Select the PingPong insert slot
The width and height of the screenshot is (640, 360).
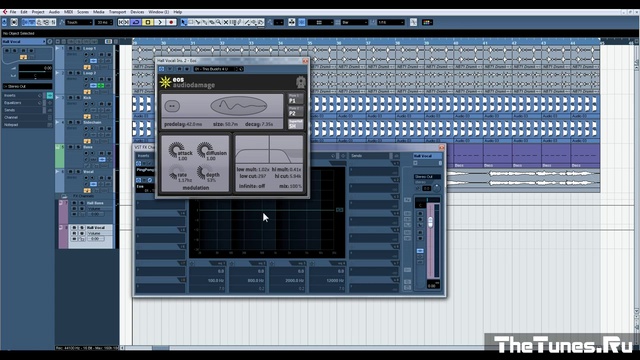coord(145,170)
